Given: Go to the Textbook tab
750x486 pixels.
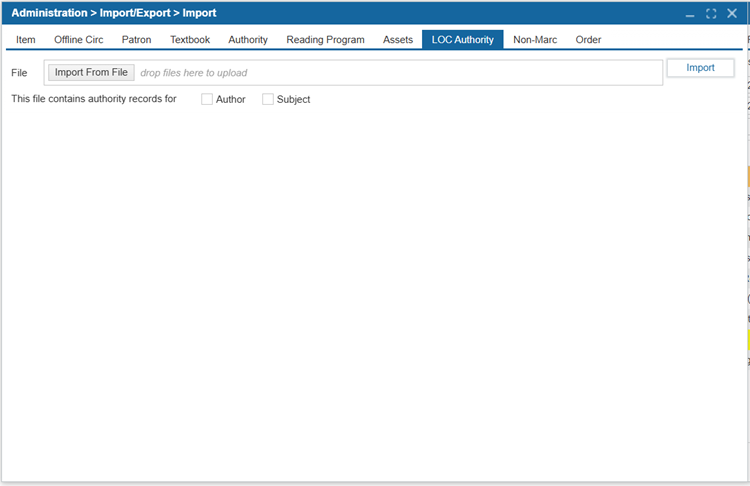Looking at the screenshot, I should [190, 40].
